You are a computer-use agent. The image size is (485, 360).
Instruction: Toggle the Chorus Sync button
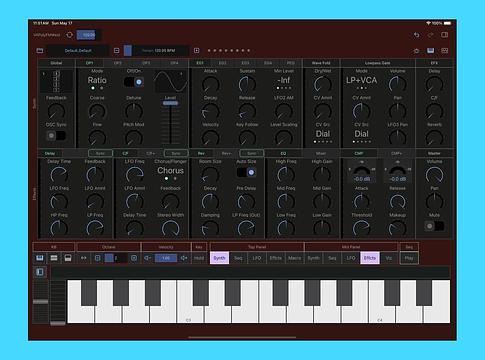176,153
